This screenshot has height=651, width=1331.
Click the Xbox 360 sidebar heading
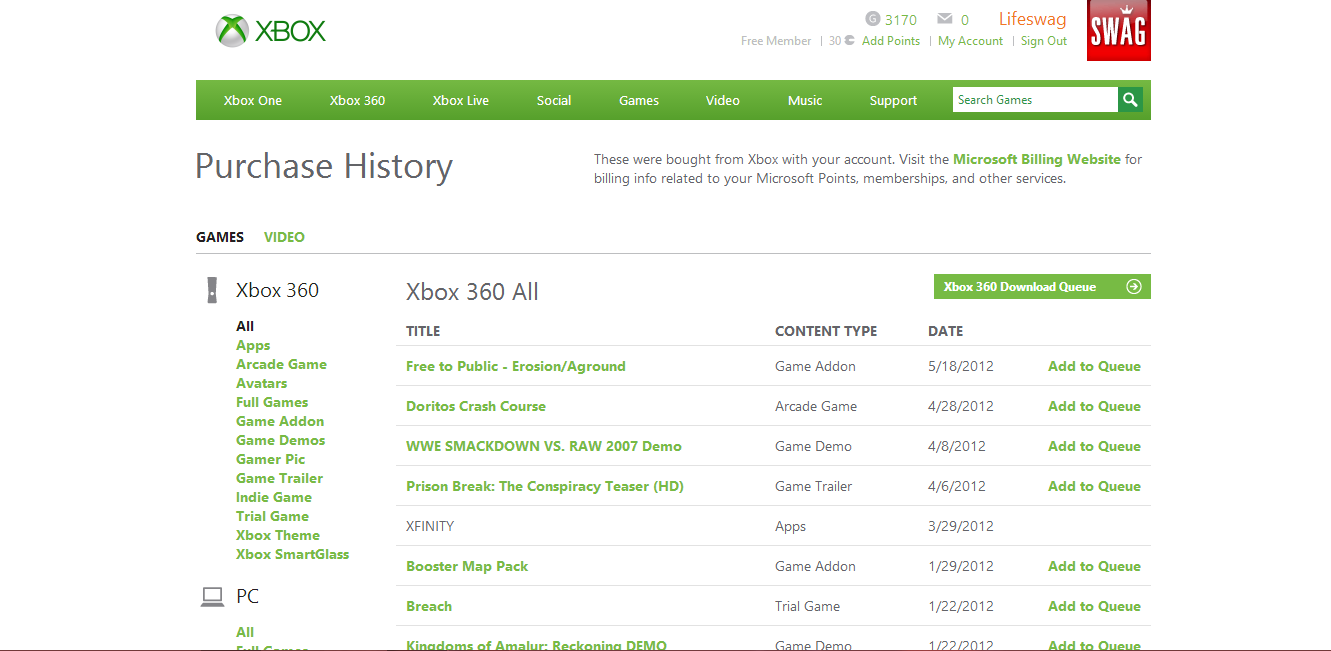(277, 290)
